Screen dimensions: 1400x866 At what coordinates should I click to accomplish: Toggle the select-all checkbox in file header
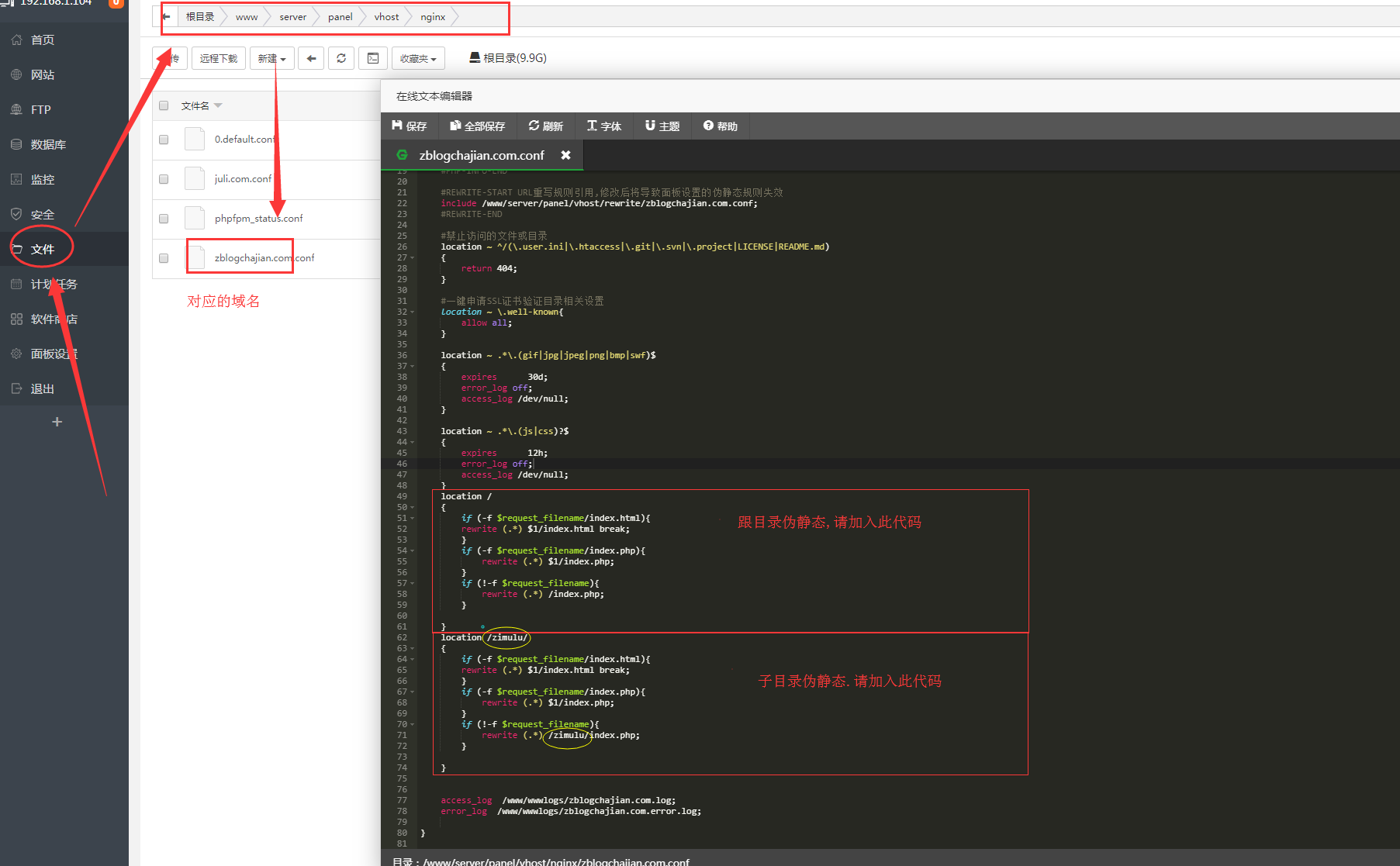click(164, 105)
